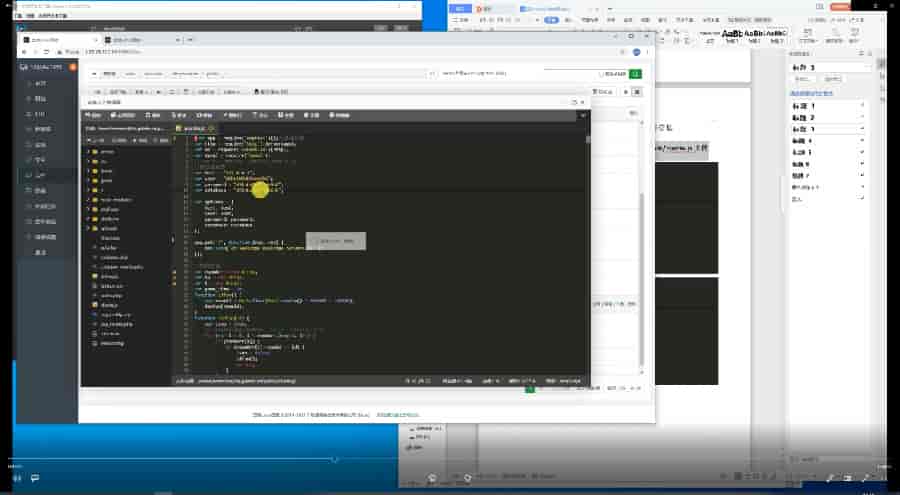900x495 pixels.
Task: Click the footer link below the code editor
Action: click(397, 414)
